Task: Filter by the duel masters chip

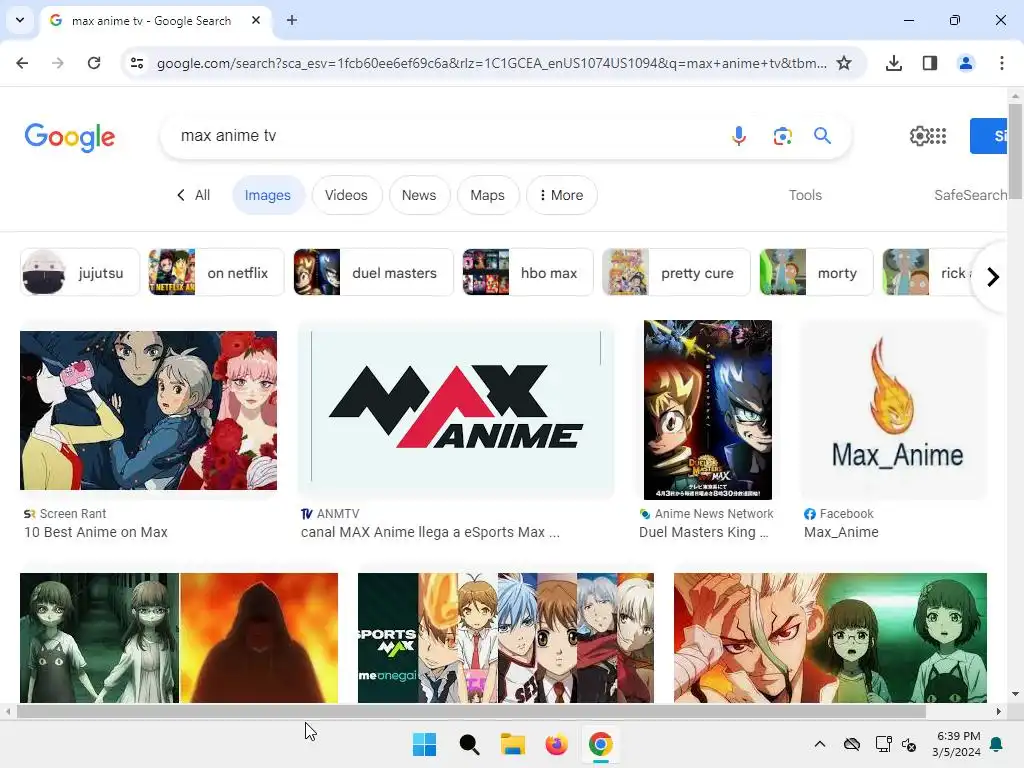Action: [373, 273]
